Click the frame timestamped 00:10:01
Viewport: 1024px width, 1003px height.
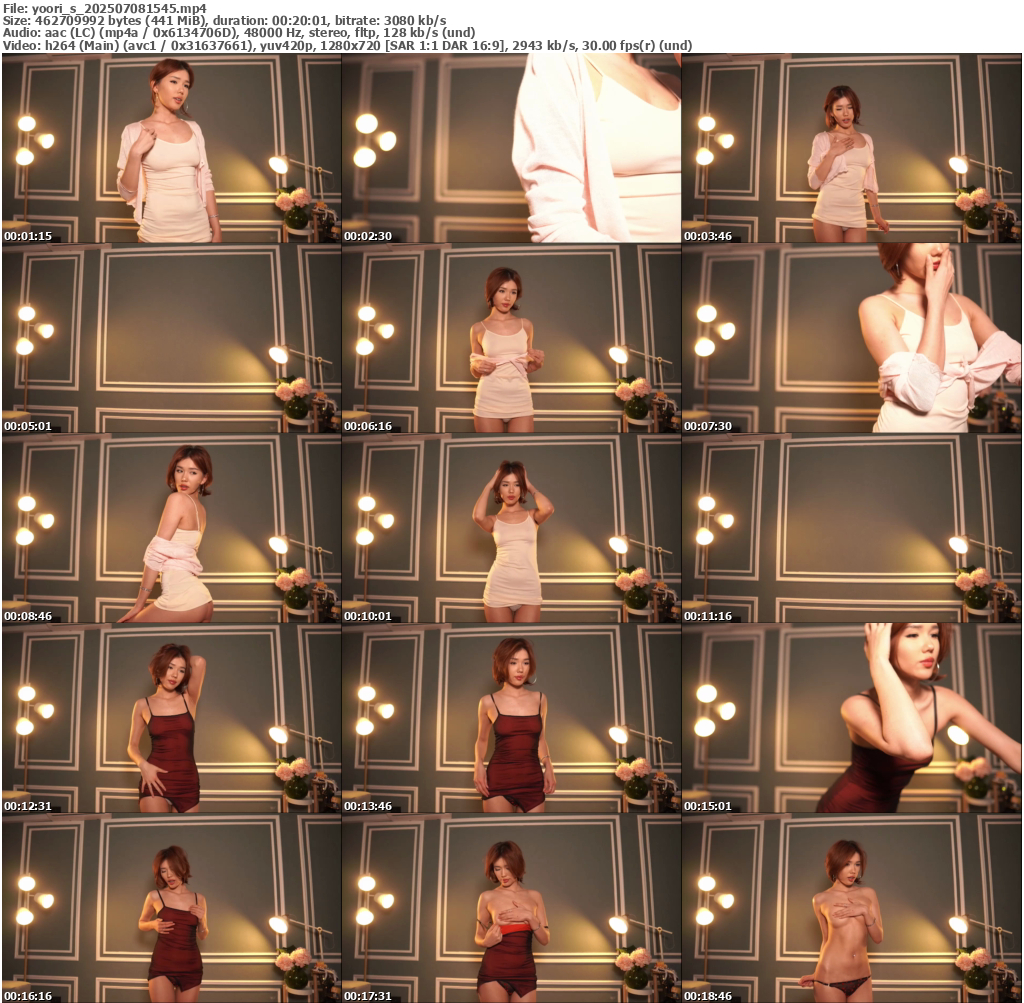pos(511,529)
